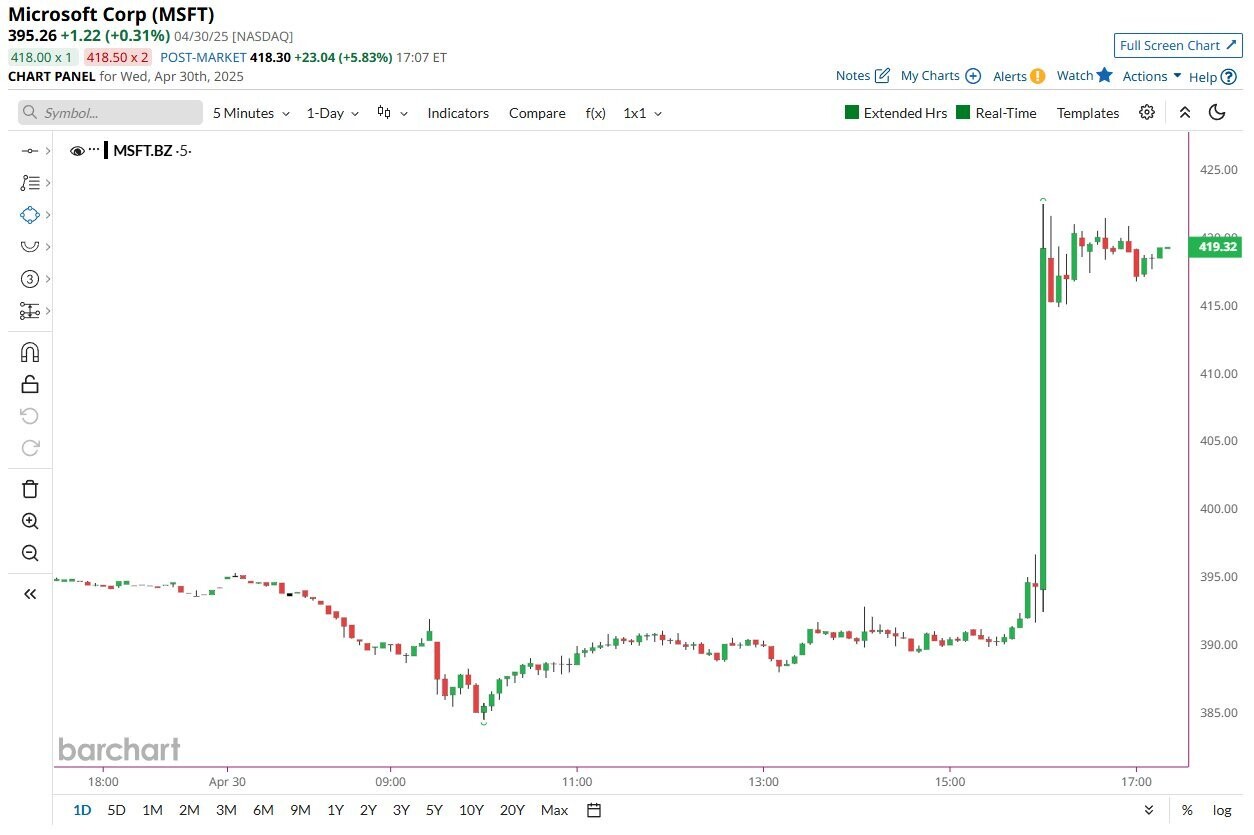The width and height of the screenshot is (1254, 835).
Task: Open the f(x) expressions tool
Action: pyautogui.click(x=595, y=113)
